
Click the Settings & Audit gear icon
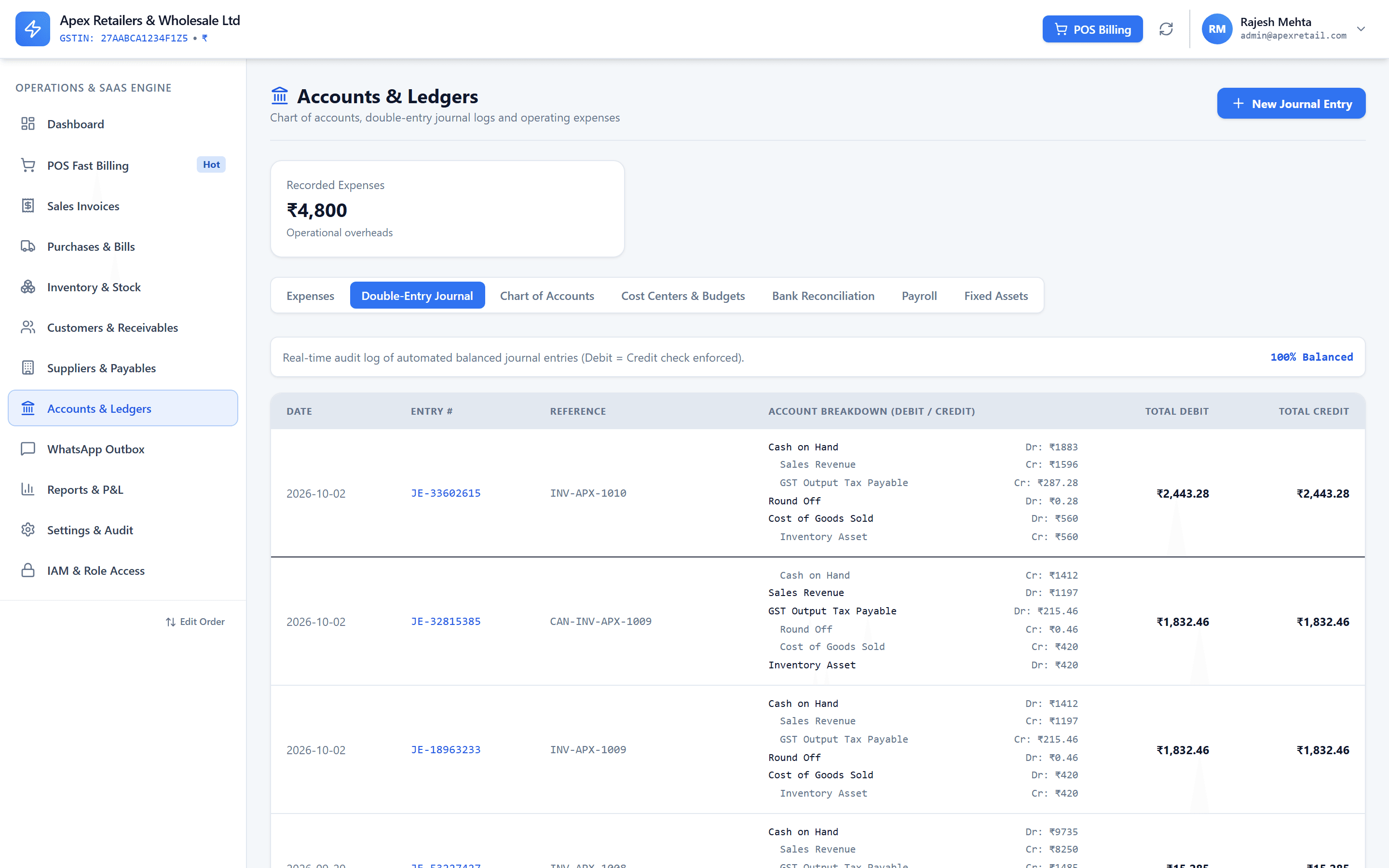[28, 530]
